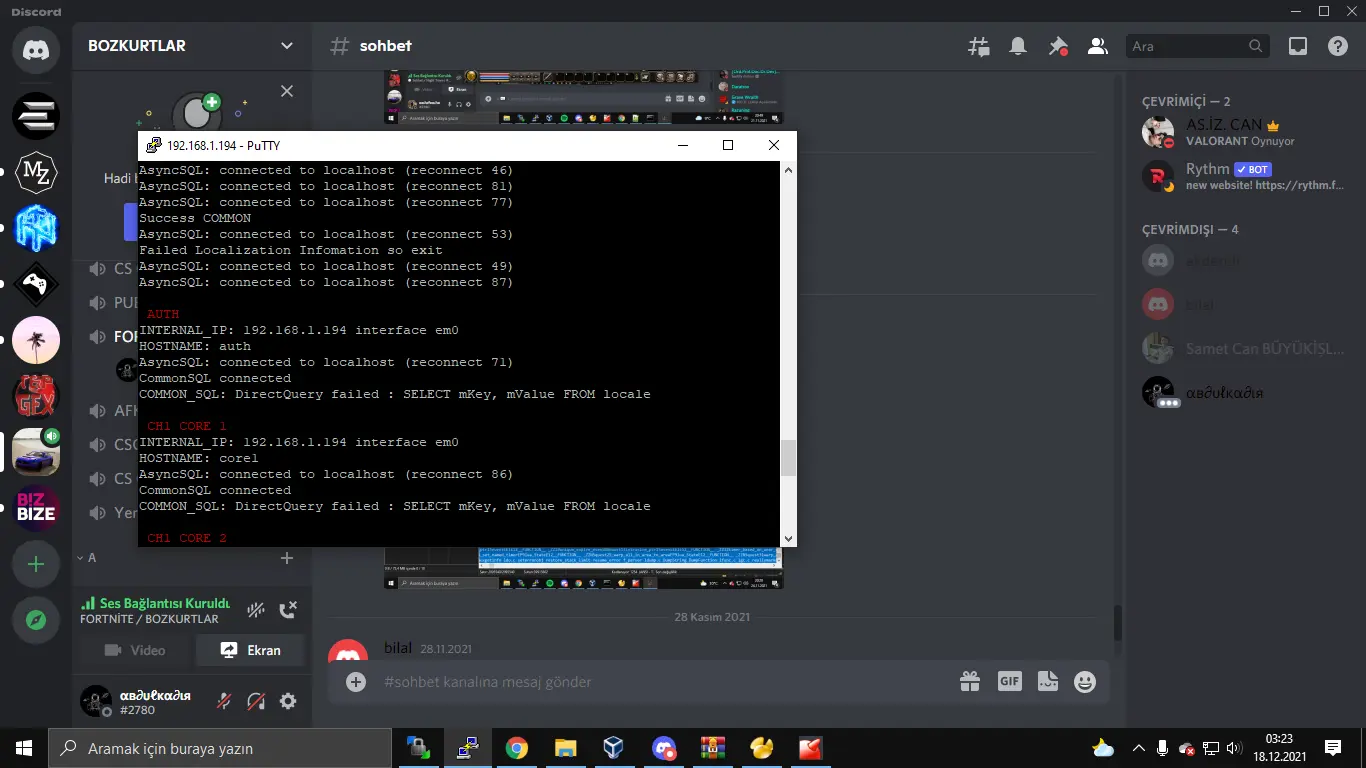View threads in sohbet channel
The image size is (1366, 768).
(x=978, y=46)
